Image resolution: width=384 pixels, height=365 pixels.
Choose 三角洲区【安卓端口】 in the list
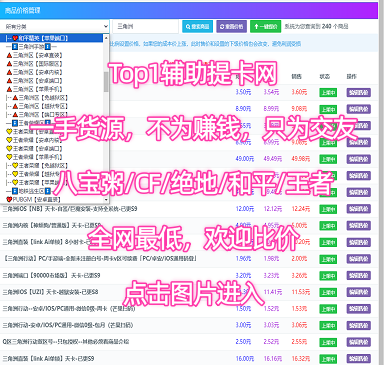point(52,81)
